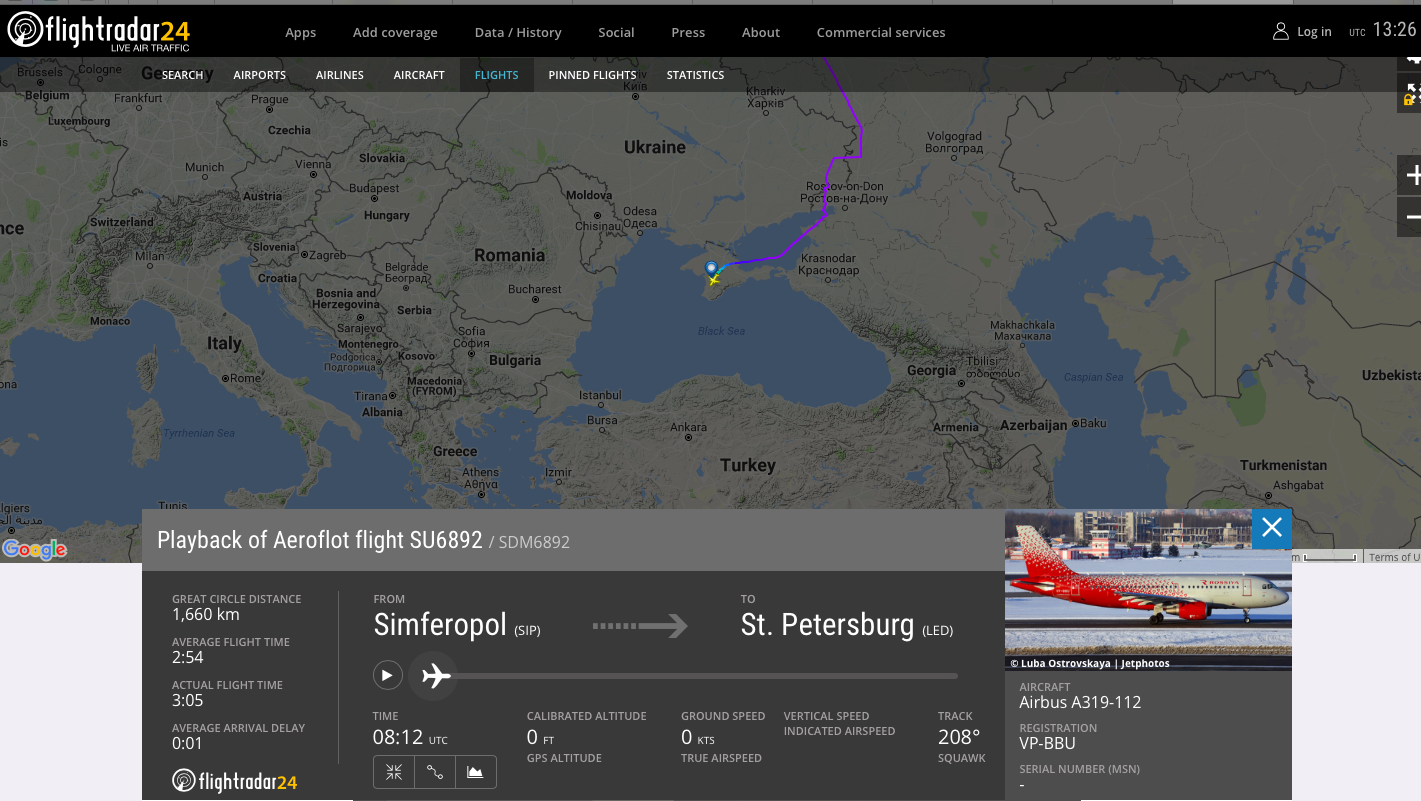The height and width of the screenshot is (801, 1421).
Task: Close the flight playback panel
Action: coord(1271,528)
